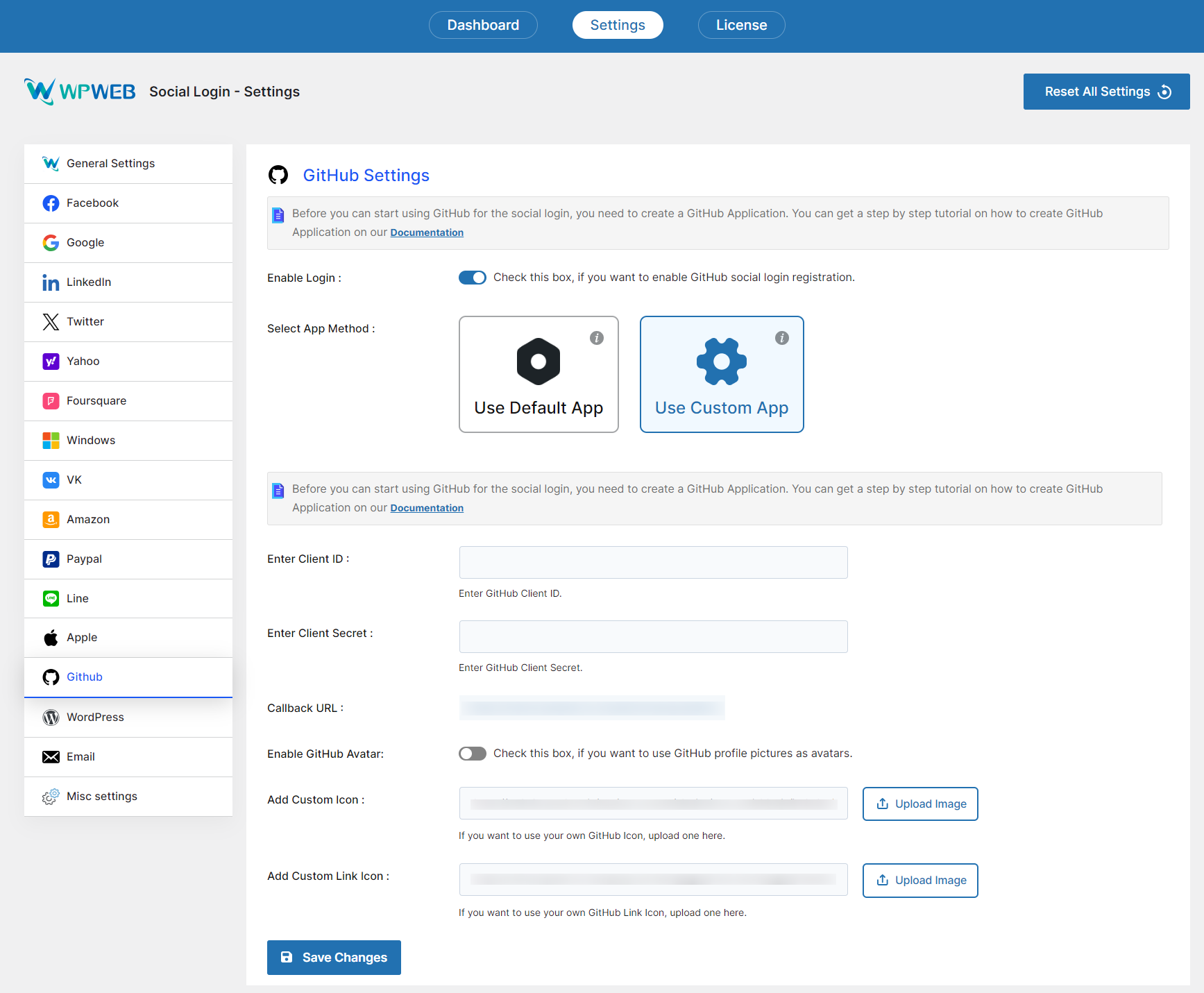The image size is (1204, 993).
Task: Click the hexagon nut Default App icon
Action: [539, 362]
